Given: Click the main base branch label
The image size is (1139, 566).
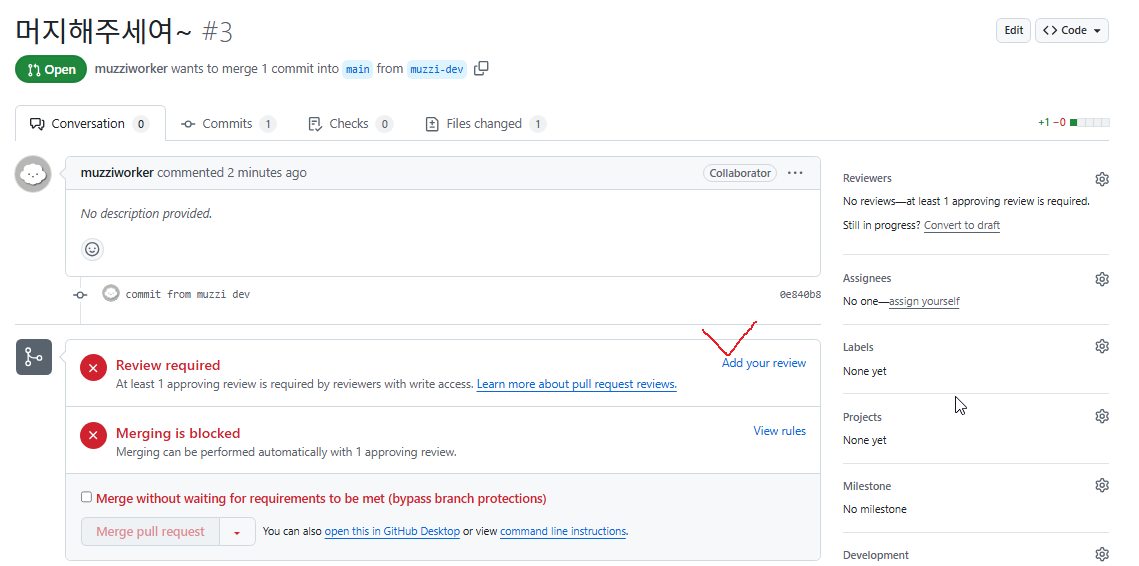Looking at the screenshot, I should [357, 69].
